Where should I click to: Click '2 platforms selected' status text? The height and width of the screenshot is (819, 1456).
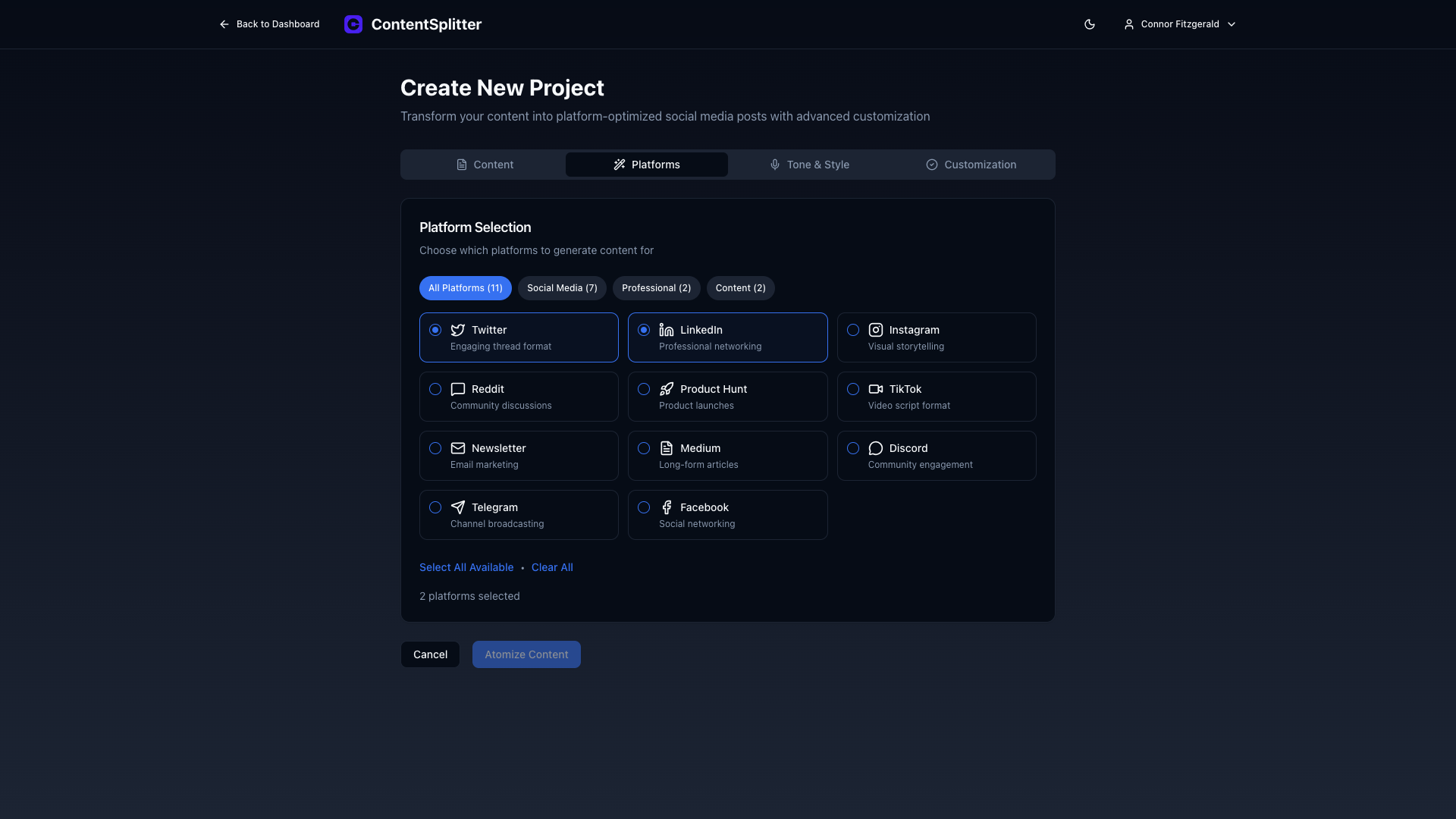[x=469, y=596]
